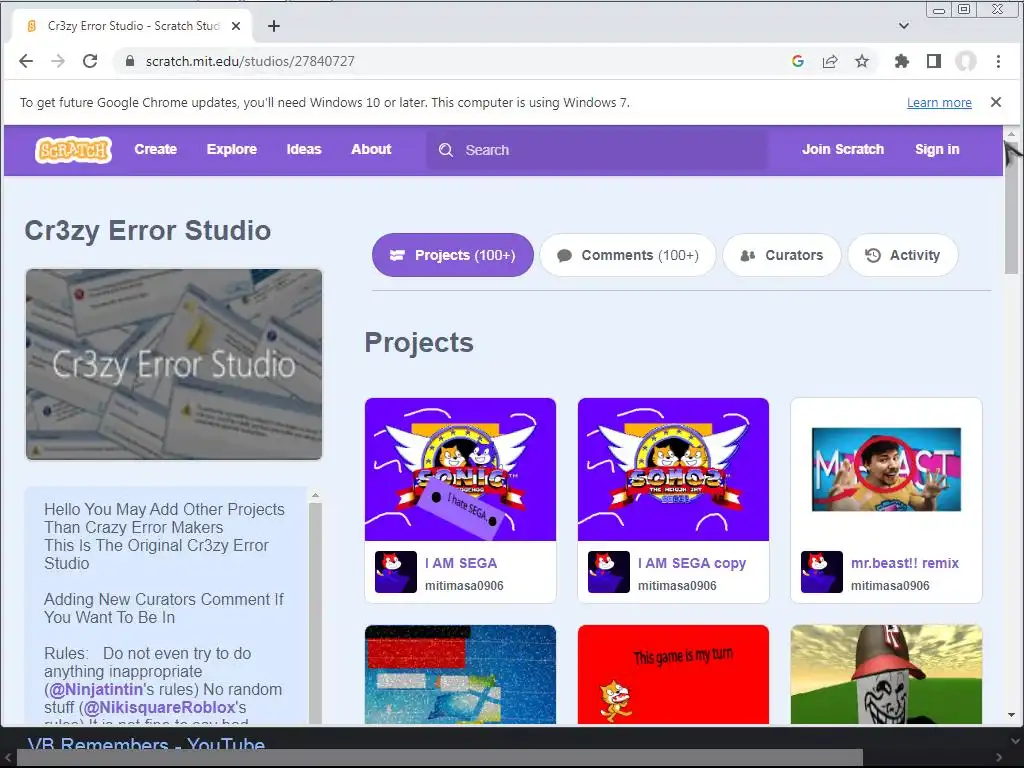Image resolution: width=1024 pixels, height=768 pixels.
Task: Click author mitimasa0906 under I AM SEGA copy
Action: point(677,586)
